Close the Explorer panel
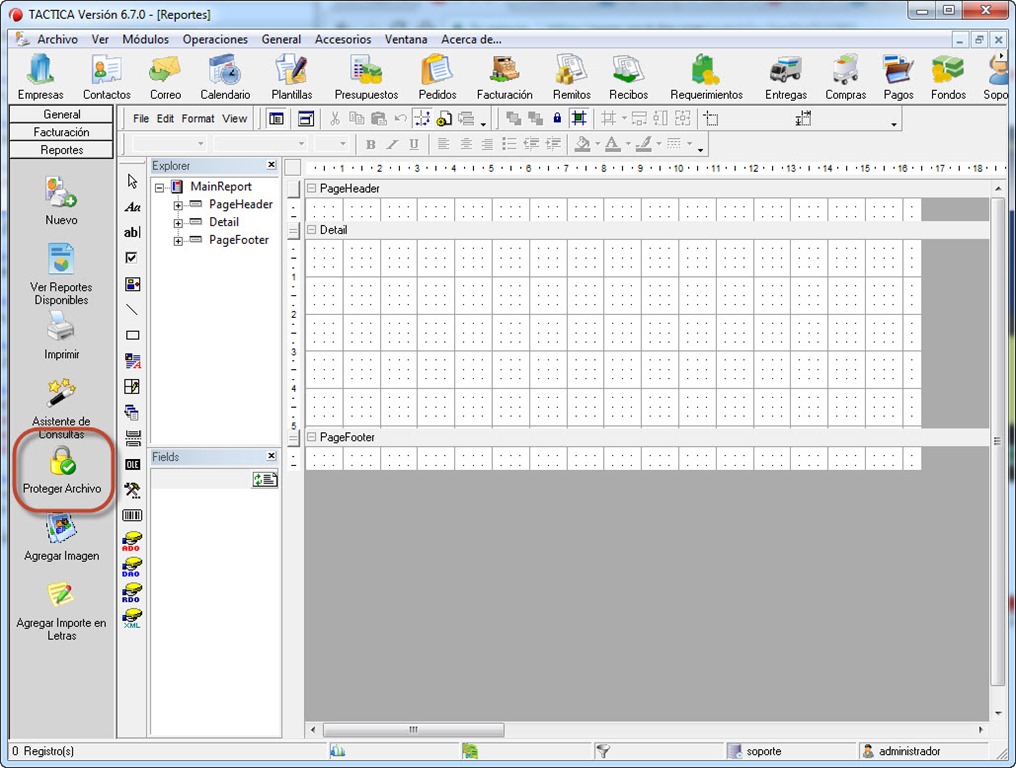The height and width of the screenshot is (768, 1016). pyautogui.click(x=271, y=165)
